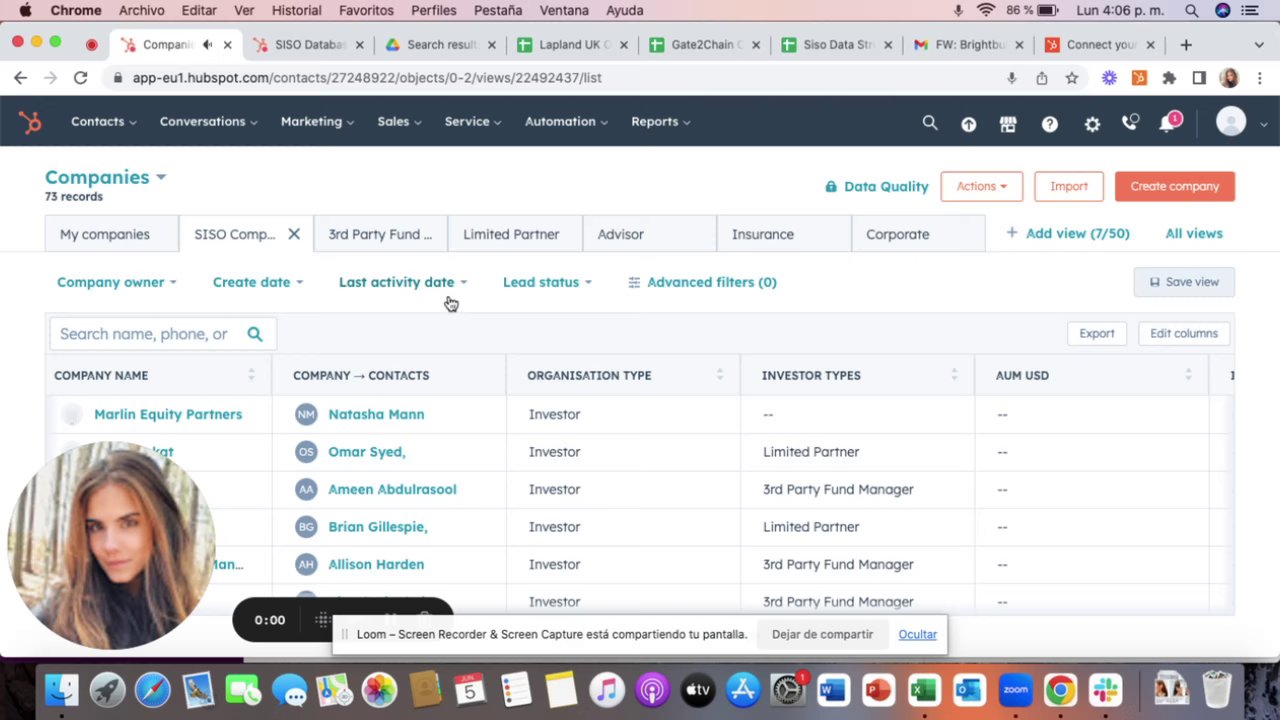Close the SISO Comp view tab

click(x=294, y=234)
